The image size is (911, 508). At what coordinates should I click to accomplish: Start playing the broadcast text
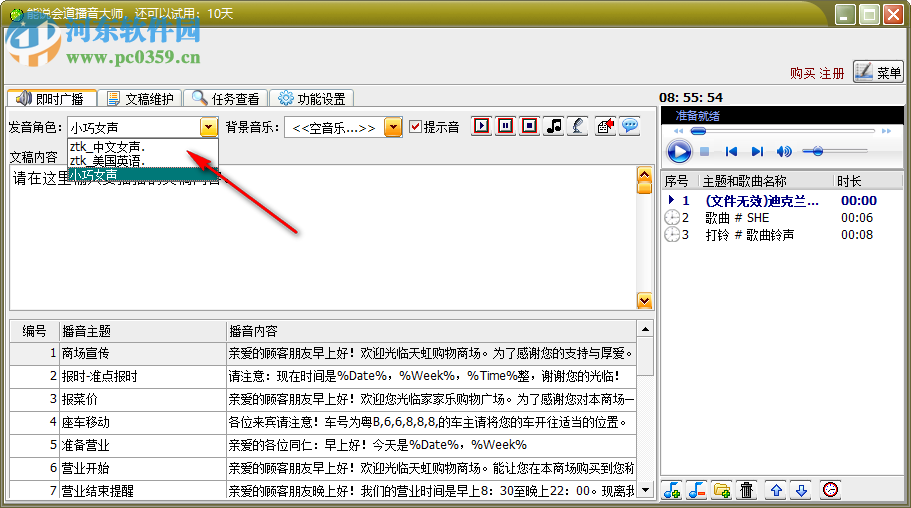pyautogui.click(x=482, y=126)
